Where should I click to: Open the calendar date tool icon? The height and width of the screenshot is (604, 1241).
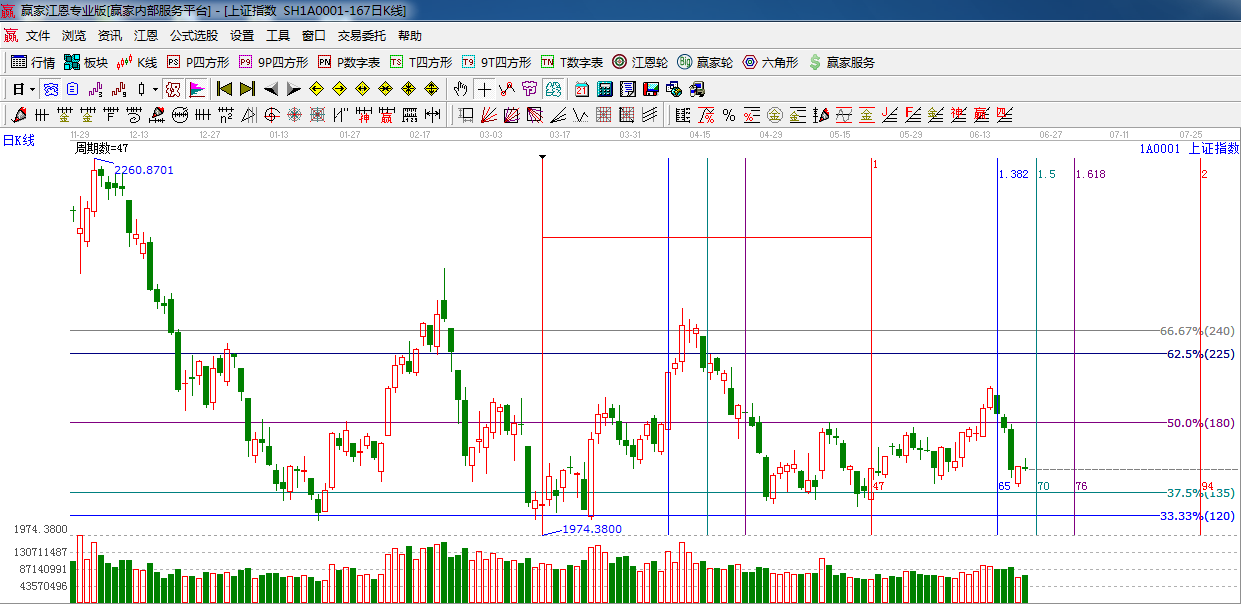(x=581, y=89)
